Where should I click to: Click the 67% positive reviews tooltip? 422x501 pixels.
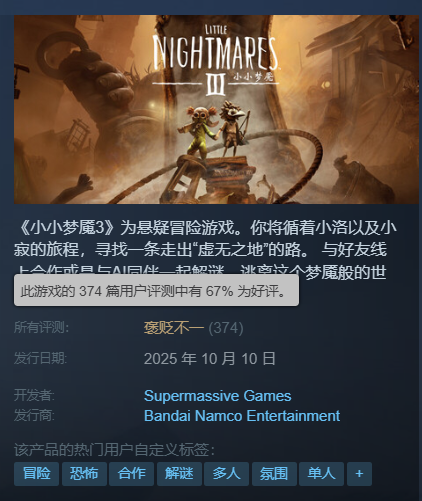[156, 290]
